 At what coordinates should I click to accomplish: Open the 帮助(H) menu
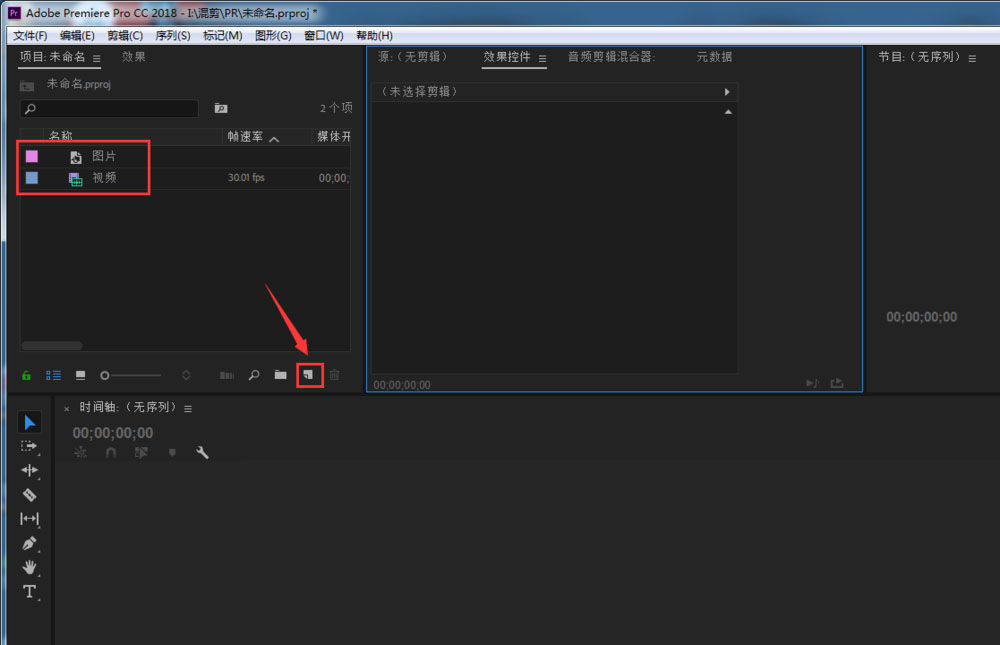tap(374, 36)
